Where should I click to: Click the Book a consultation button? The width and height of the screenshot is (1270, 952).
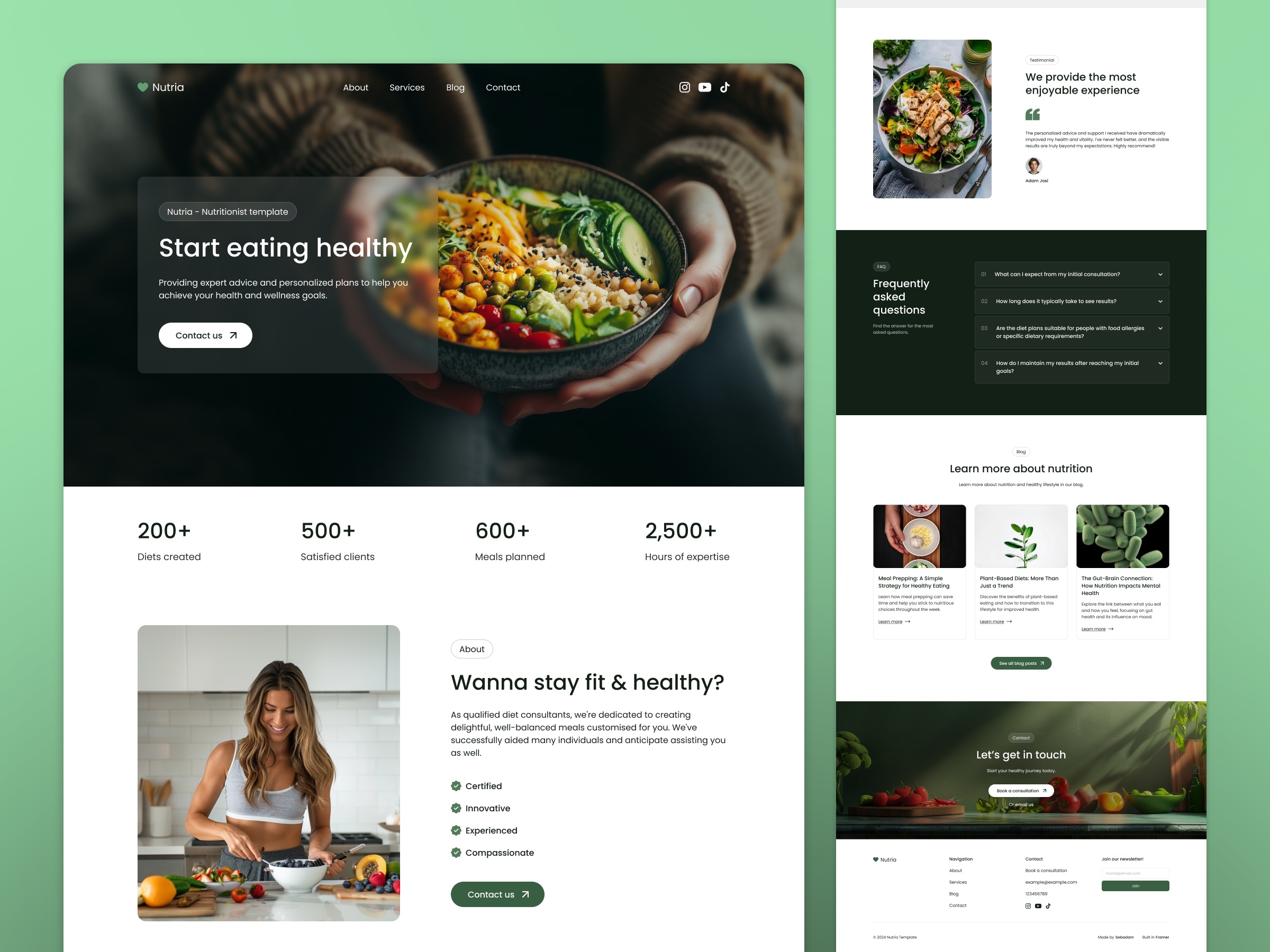click(x=1020, y=790)
